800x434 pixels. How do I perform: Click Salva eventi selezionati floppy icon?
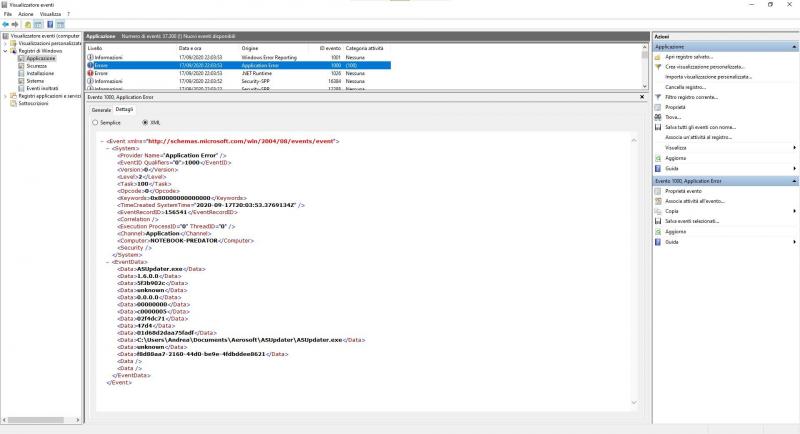[x=658, y=221]
